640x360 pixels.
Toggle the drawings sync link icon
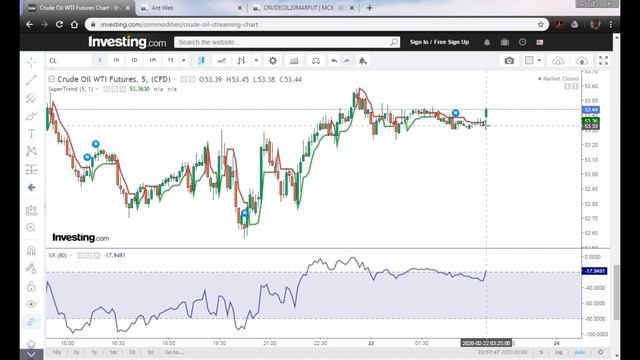click(31, 322)
